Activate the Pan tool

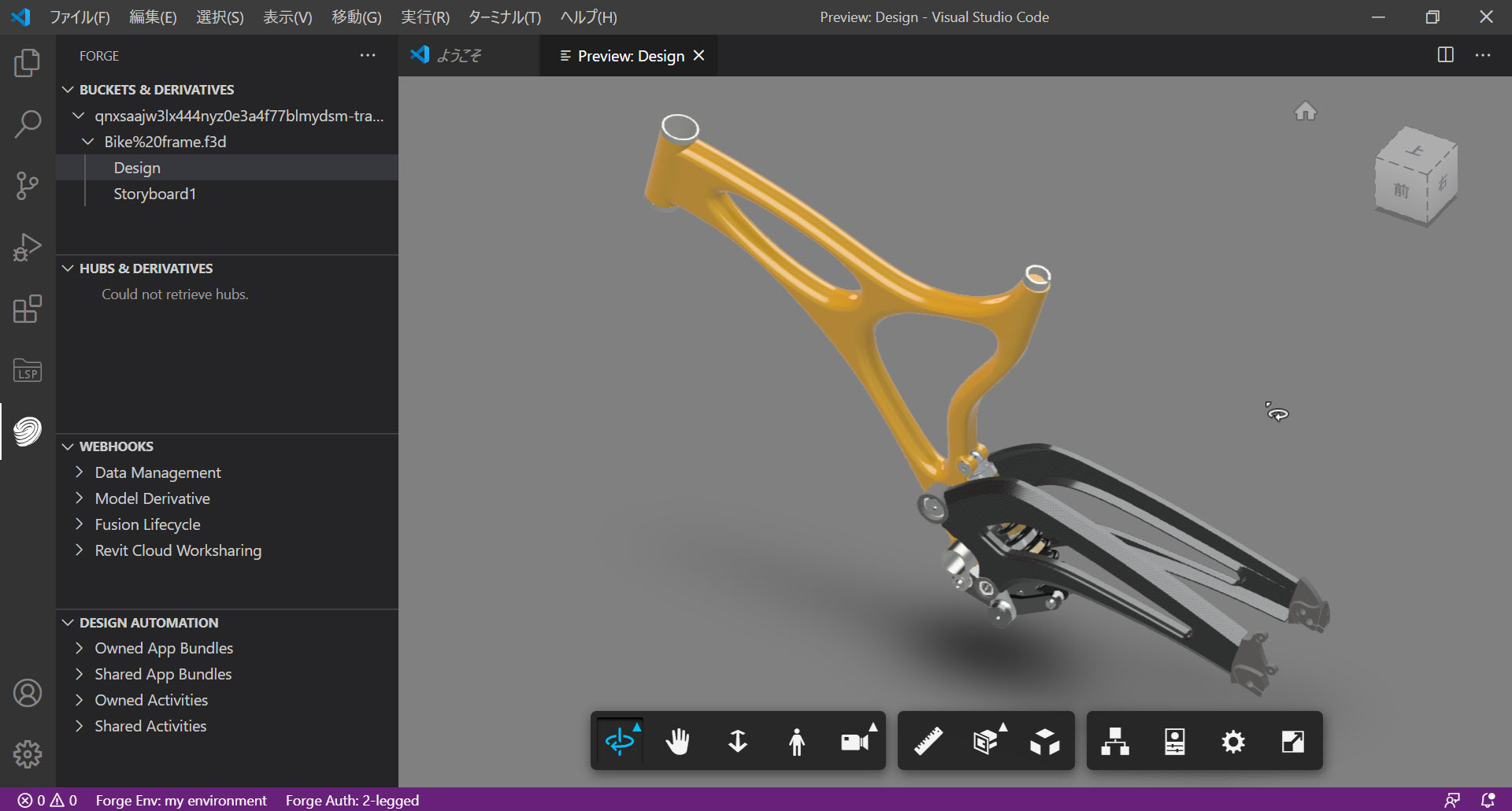click(x=678, y=740)
